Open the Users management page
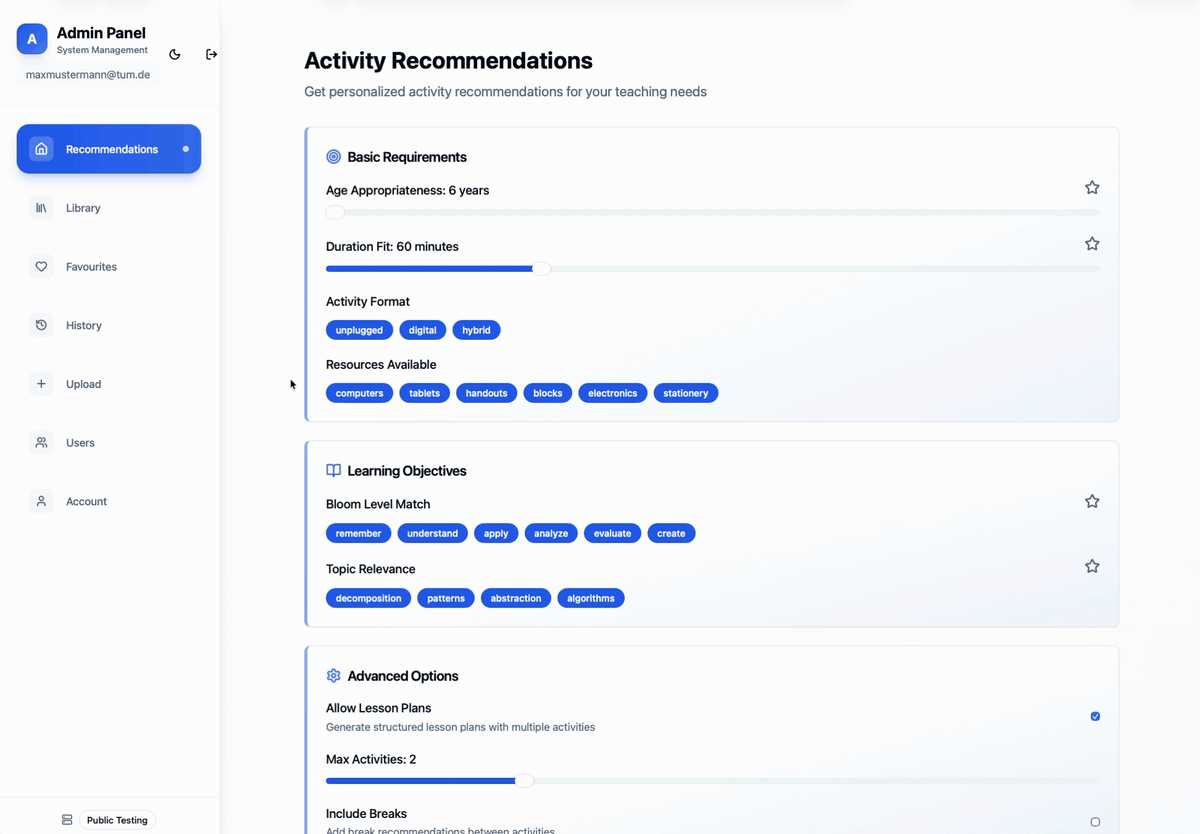This screenshot has height=834, width=1200. [x=80, y=443]
